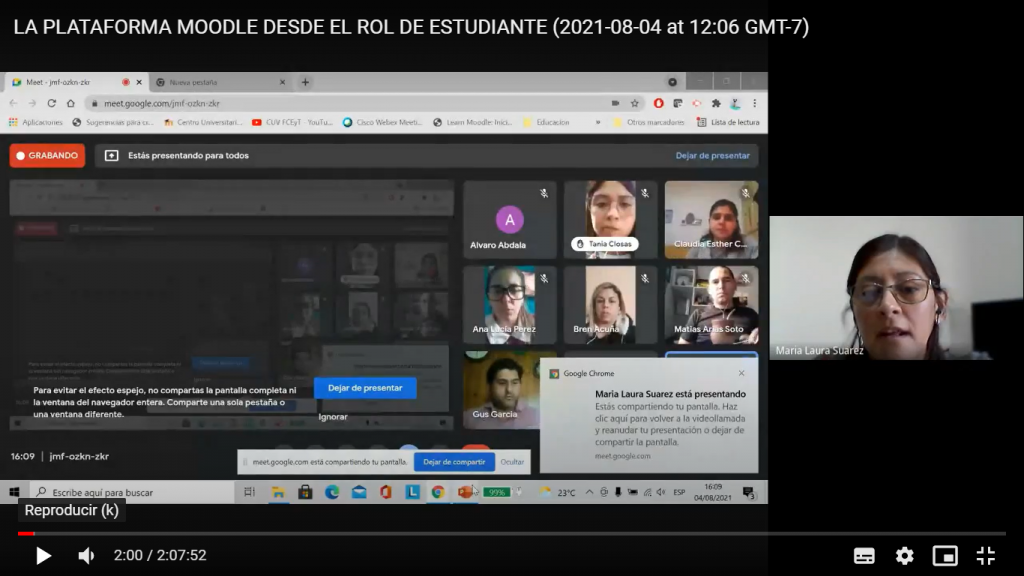Reload the Meet page
This screenshot has height=576, width=1024.
52,103
